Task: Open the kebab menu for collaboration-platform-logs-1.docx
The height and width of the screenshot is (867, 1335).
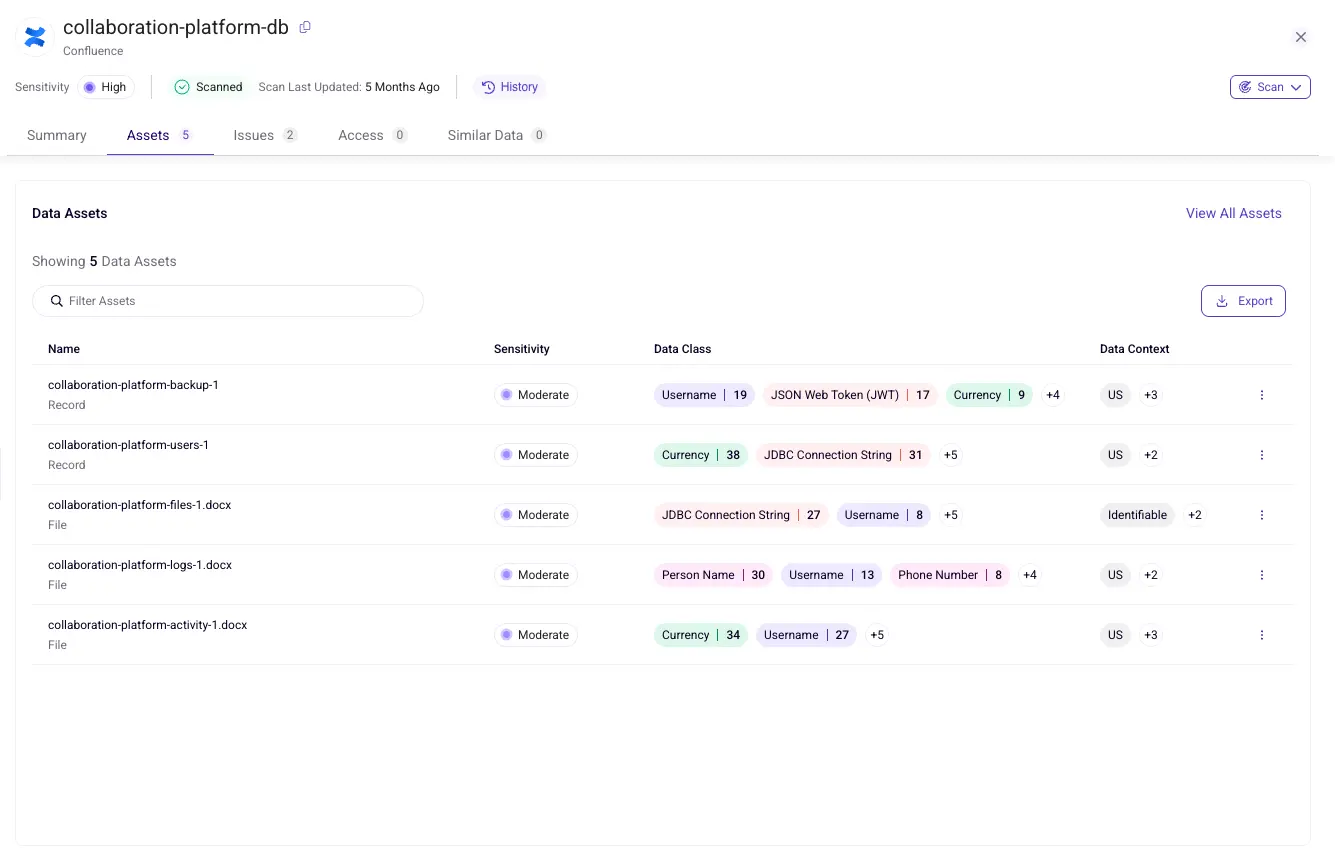Action: tap(1261, 574)
